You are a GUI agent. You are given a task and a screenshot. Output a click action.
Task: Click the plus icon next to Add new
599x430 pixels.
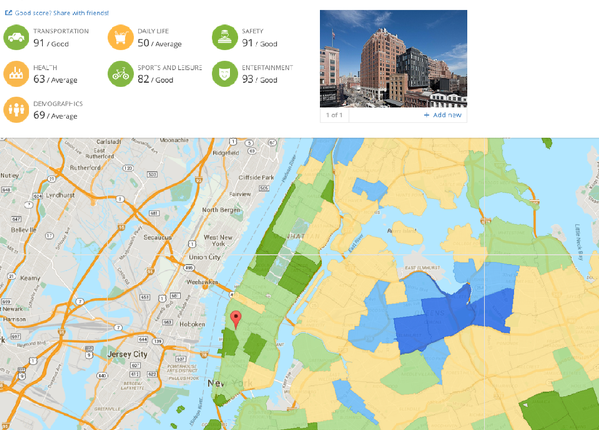tap(427, 115)
